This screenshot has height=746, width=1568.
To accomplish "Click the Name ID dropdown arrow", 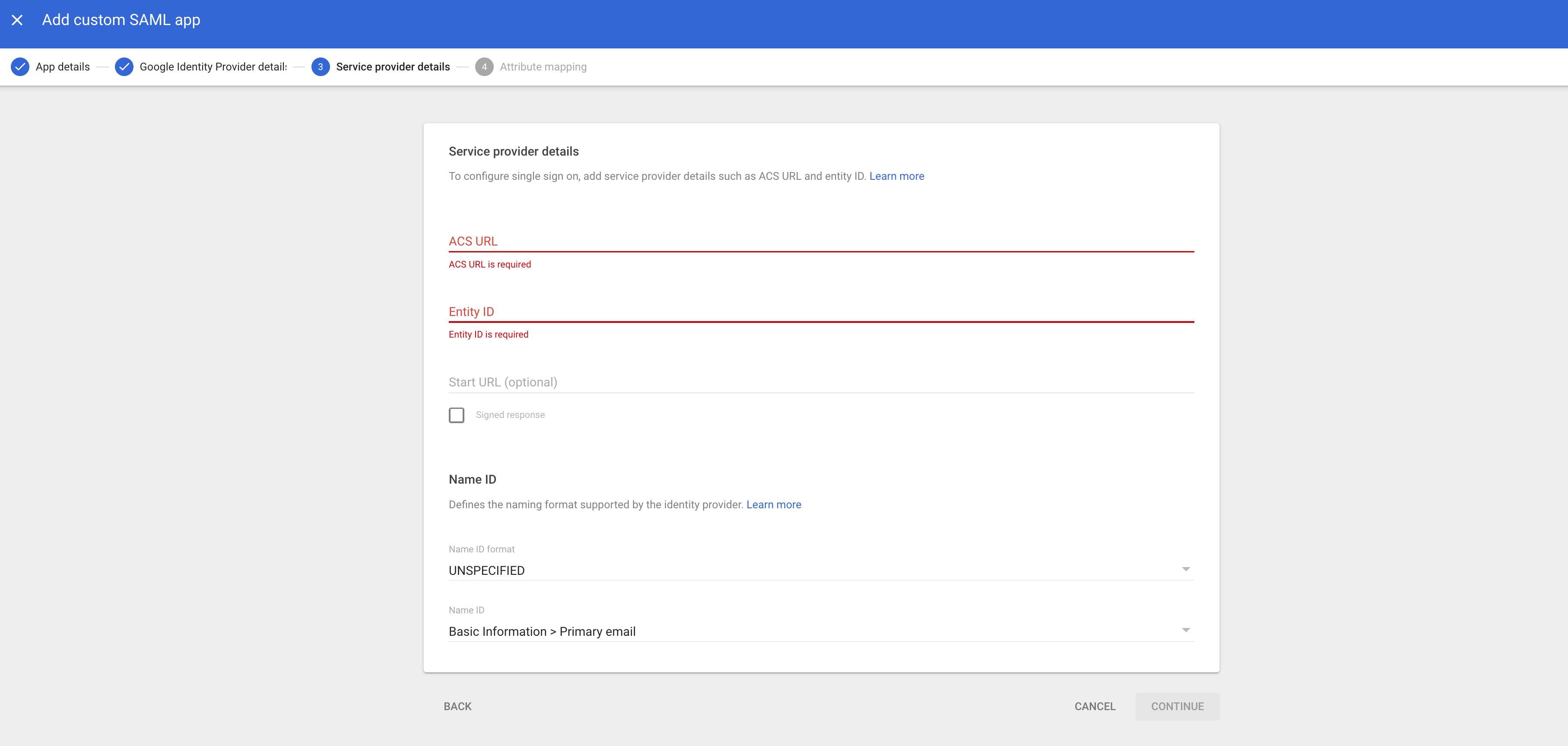I will click(x=1185, y=630).
